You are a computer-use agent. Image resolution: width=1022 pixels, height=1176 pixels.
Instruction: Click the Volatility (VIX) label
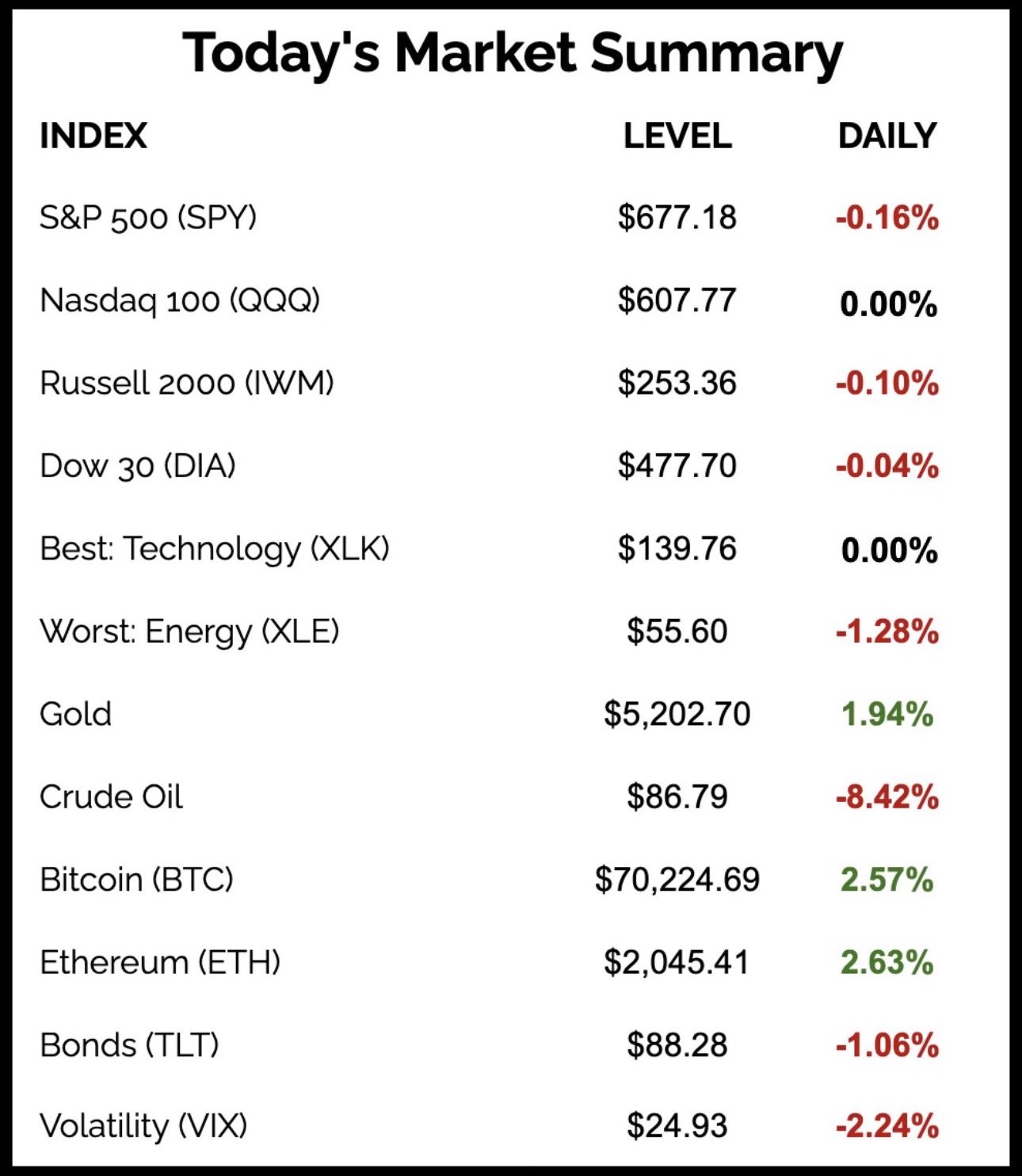pos(143,1126)
